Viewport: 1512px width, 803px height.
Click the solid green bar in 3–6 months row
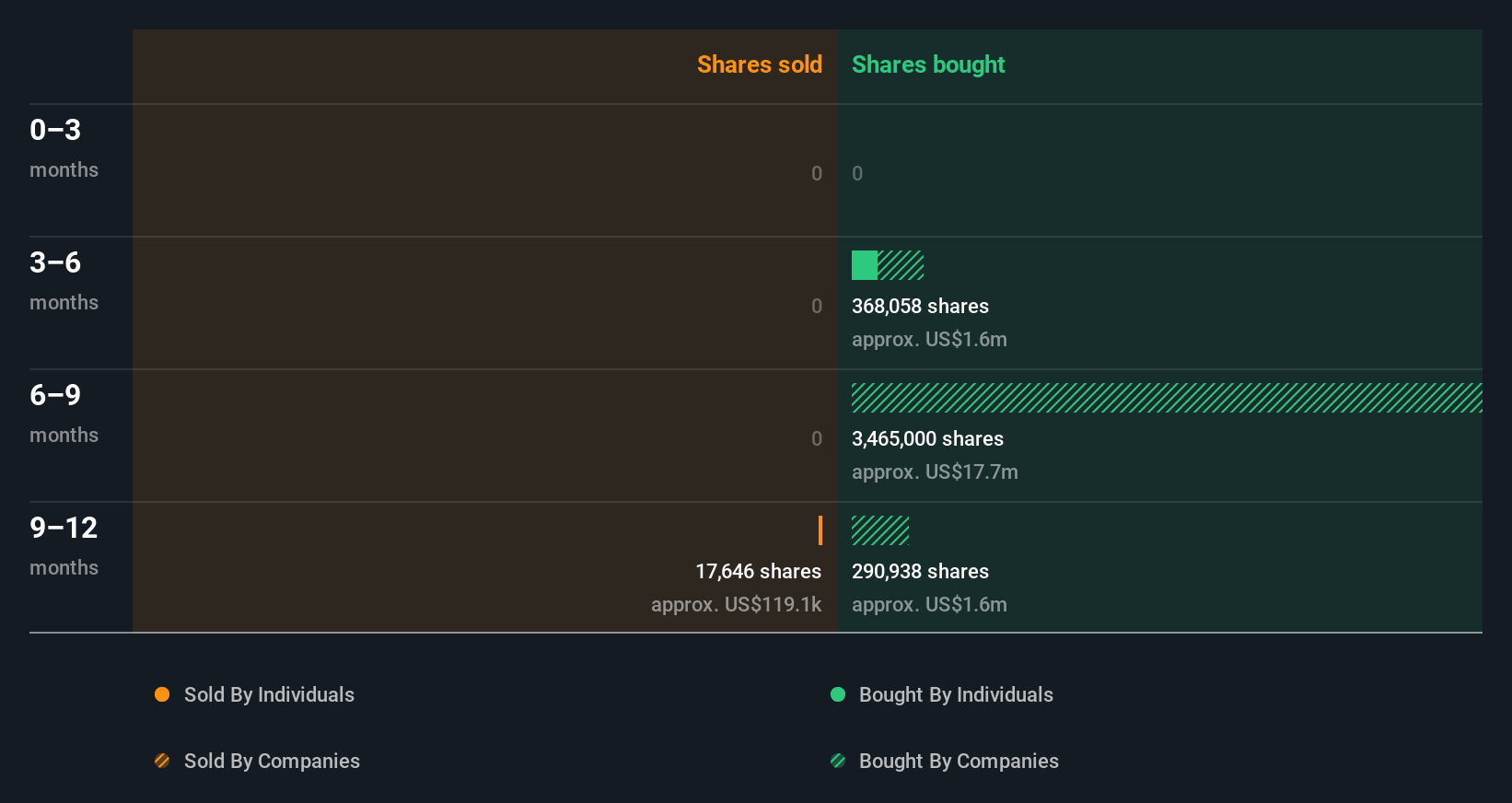click(865, 265)
